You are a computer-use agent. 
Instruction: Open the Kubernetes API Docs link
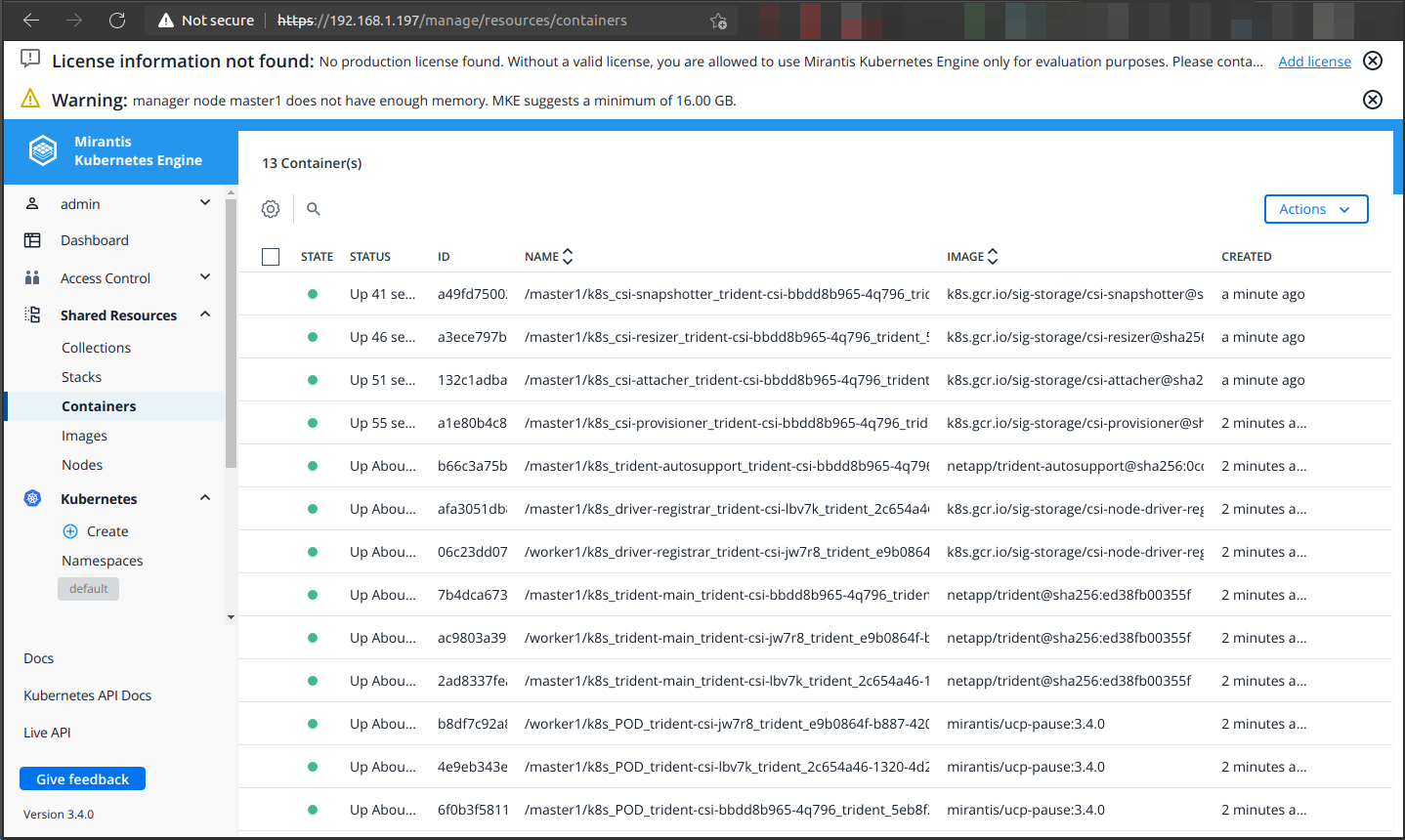[x=87, y=695]
